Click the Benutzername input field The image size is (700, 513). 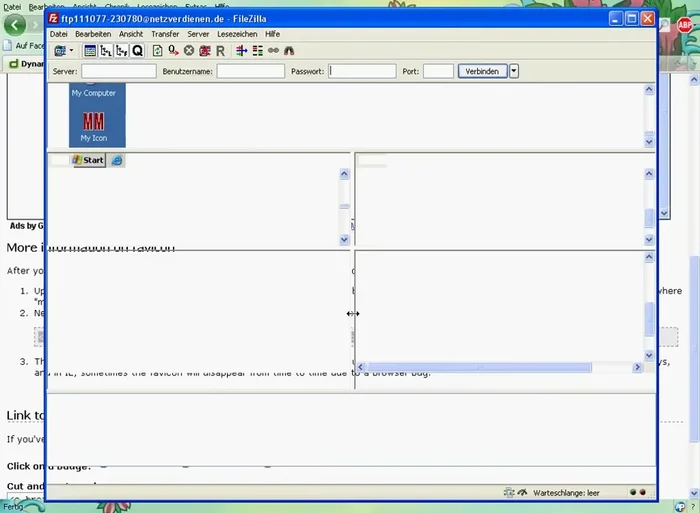pos(250,71)
